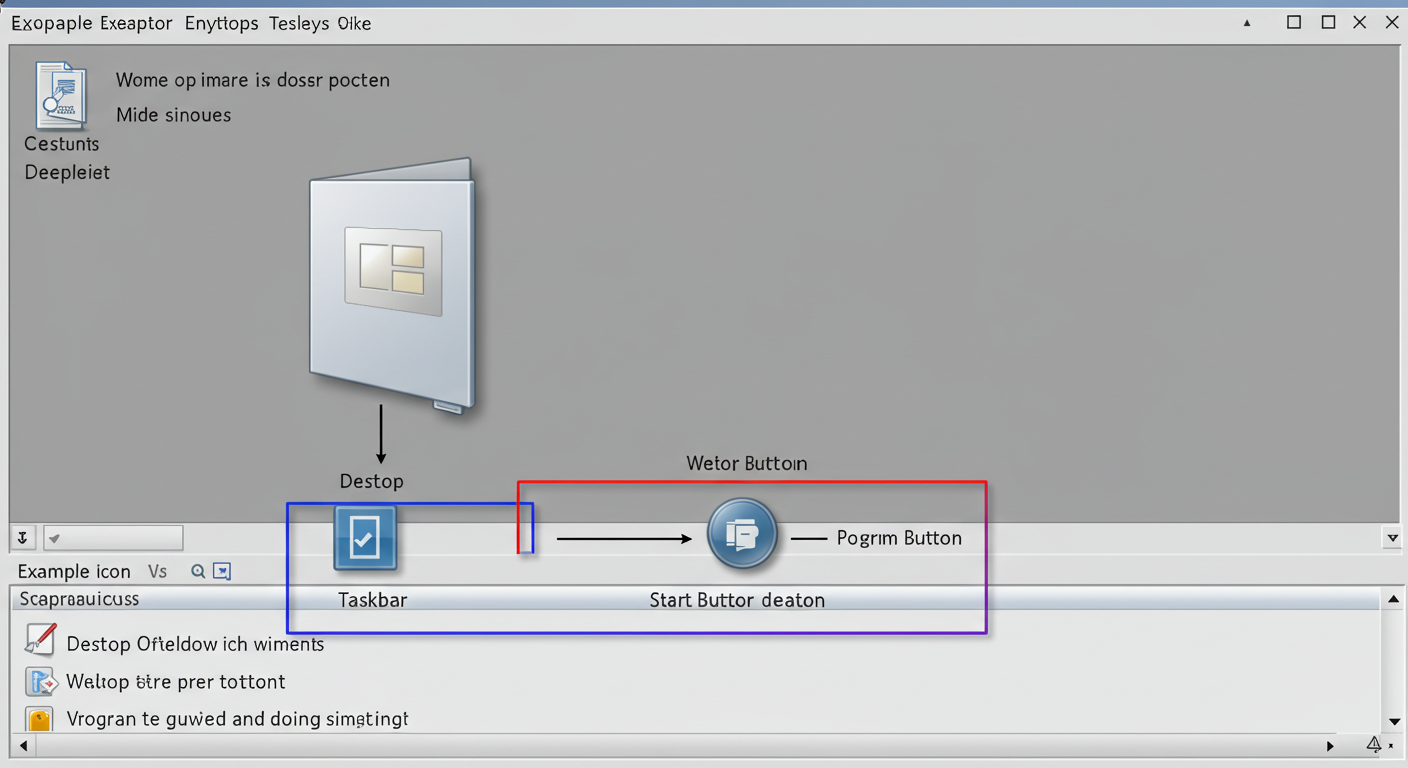Image resolution: width=1408 pixels, height=768 pixels.
Task: Select the orange icon beside Vrogran te guwed entry
Action: point(40,718)
